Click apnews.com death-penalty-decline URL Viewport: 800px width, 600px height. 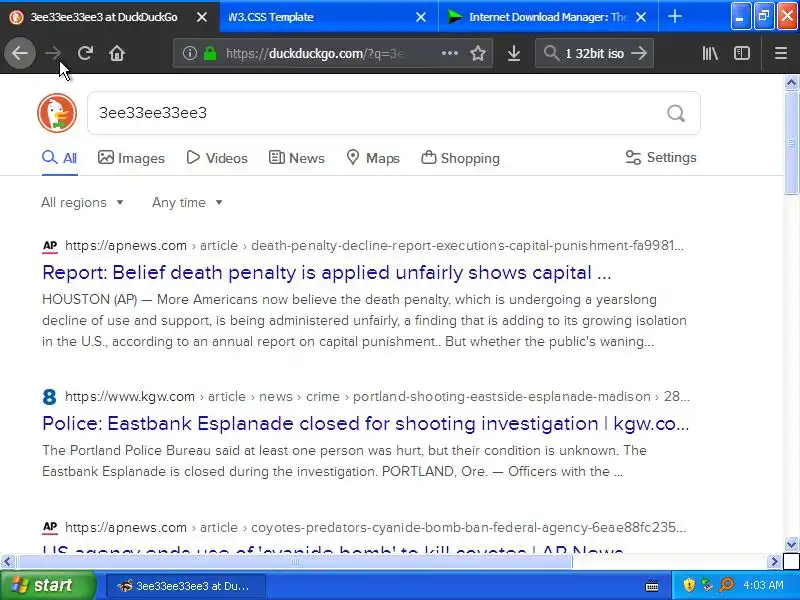[374, 246]
